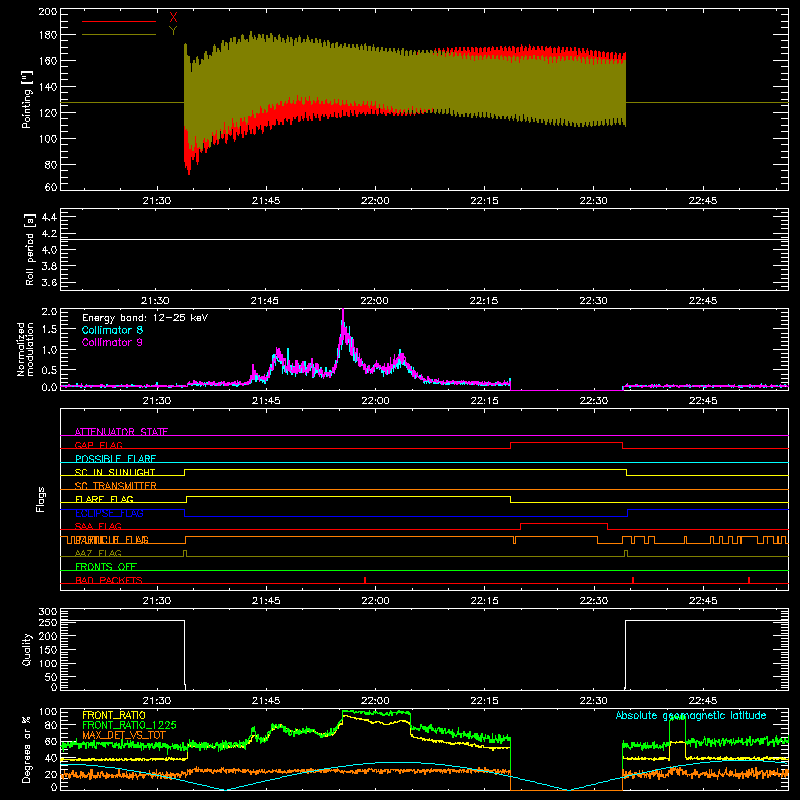Click the Flags axis title
The width and height of the screenshot is (800, 800).
pos(40,499)
